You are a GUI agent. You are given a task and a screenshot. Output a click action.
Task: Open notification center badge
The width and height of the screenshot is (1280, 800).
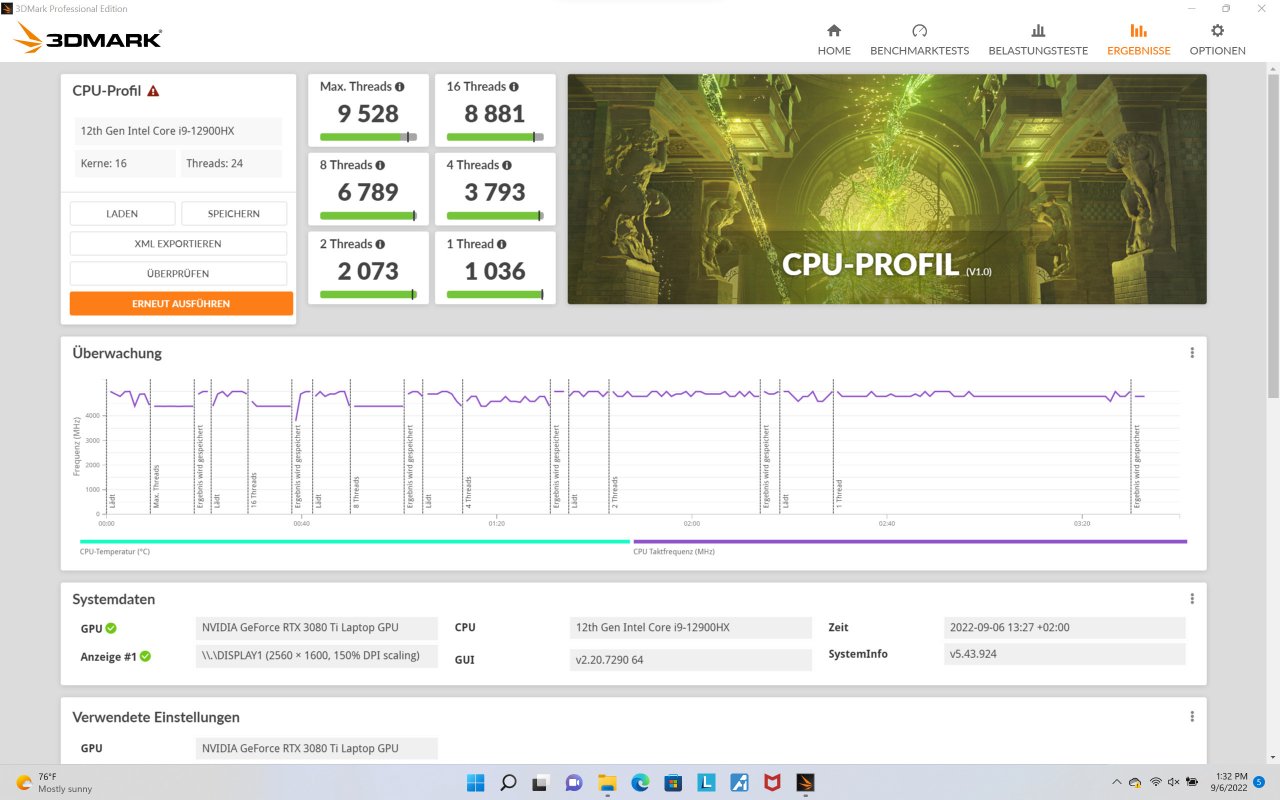pos(1259,782)
